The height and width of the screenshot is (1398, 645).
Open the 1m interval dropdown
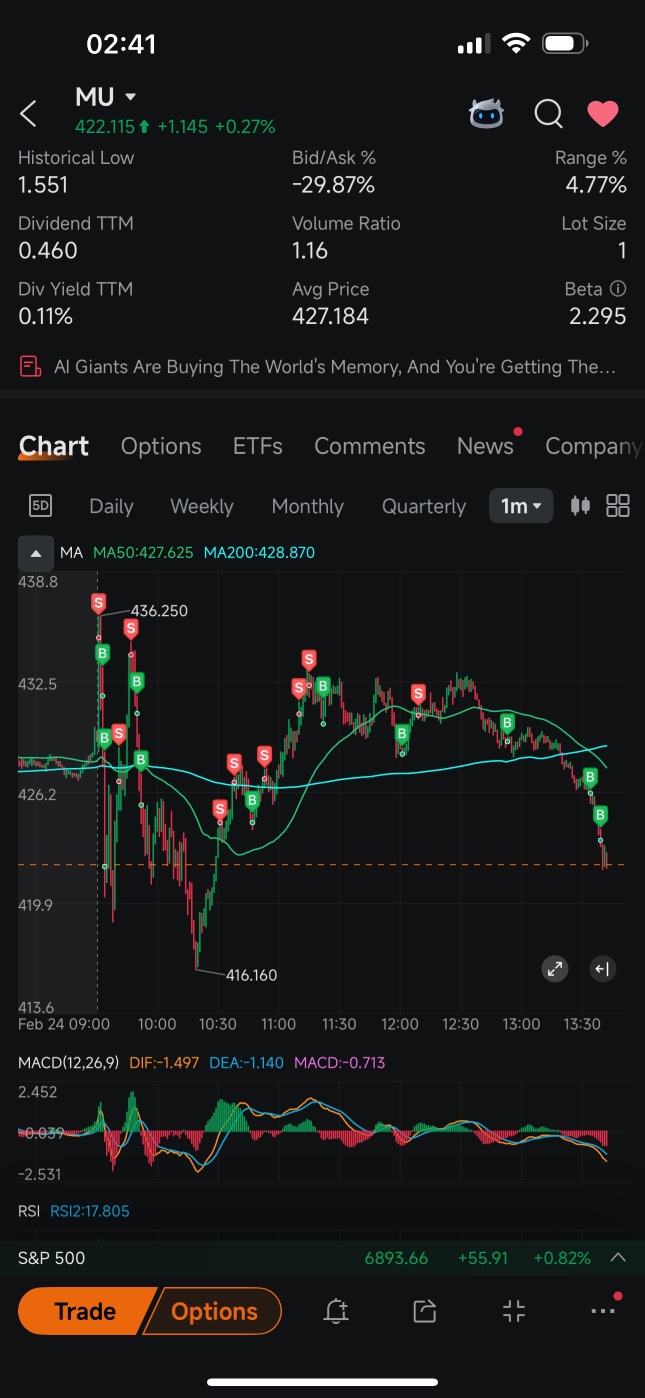[521, 506]
